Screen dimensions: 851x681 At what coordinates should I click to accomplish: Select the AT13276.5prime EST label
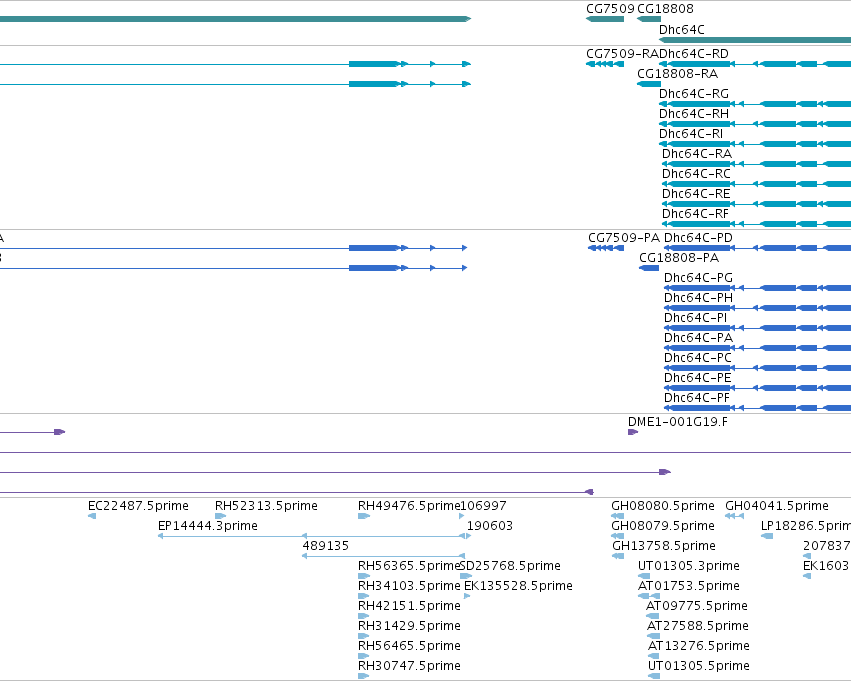(699, 647)
